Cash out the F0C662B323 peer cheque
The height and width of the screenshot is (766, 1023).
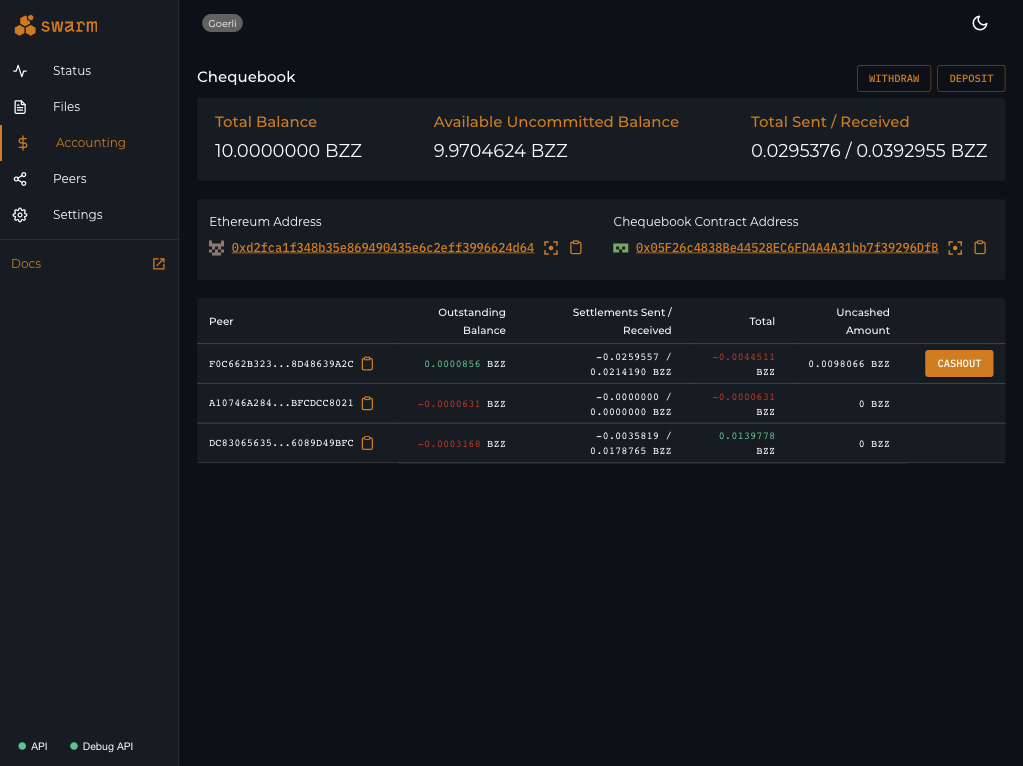pos(959,364)
